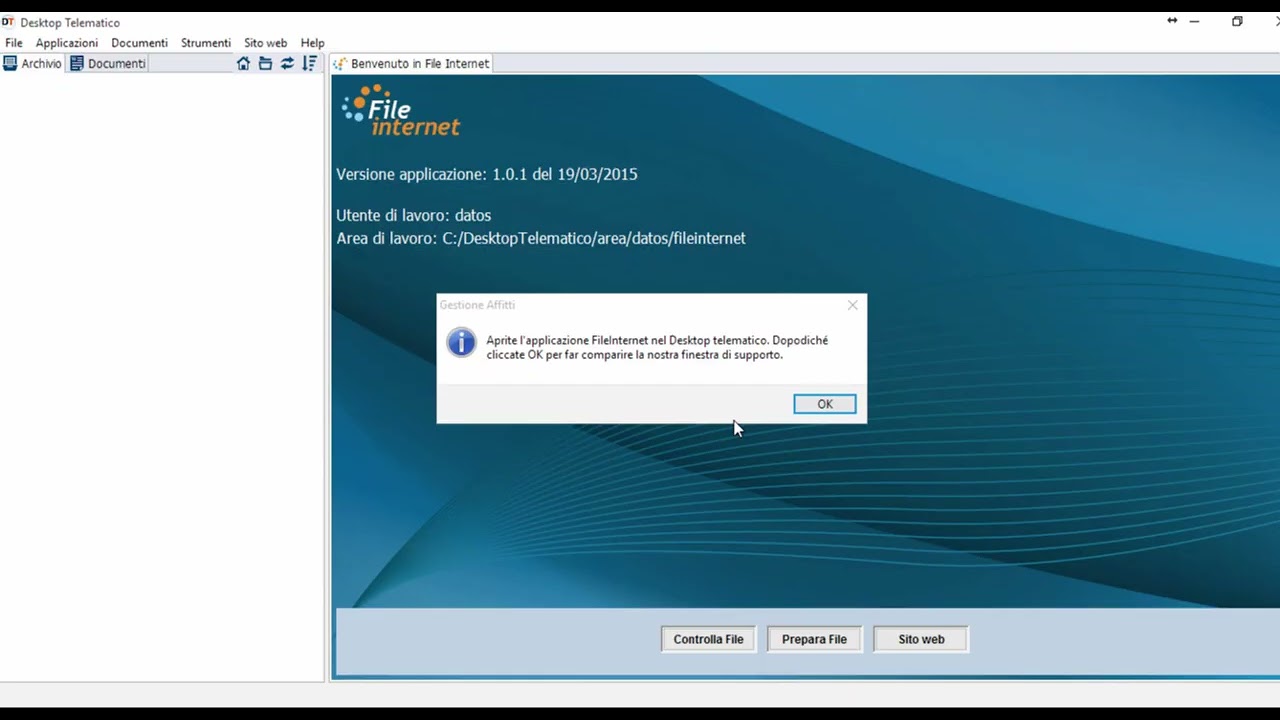Viewport: 1280px width, 720px height.
Task: Click the Prepara File button
Action: click(x=814, y=639)
